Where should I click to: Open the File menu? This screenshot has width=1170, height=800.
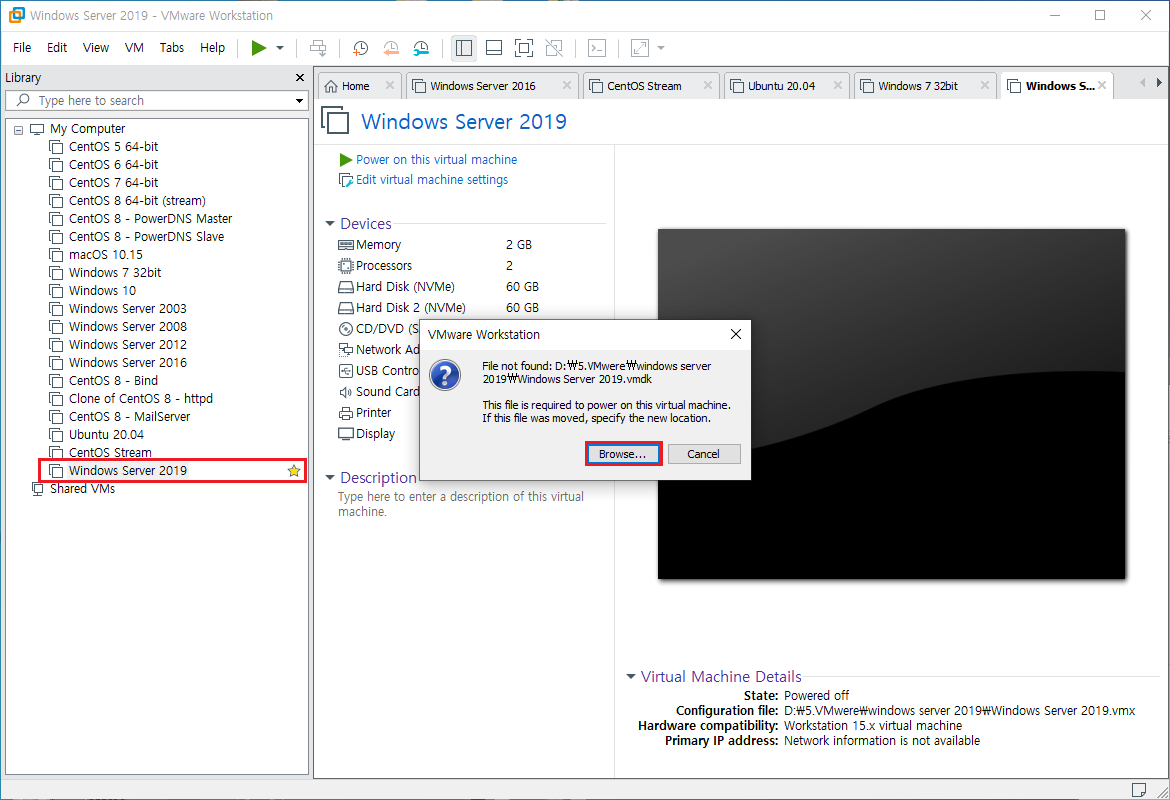22,48
